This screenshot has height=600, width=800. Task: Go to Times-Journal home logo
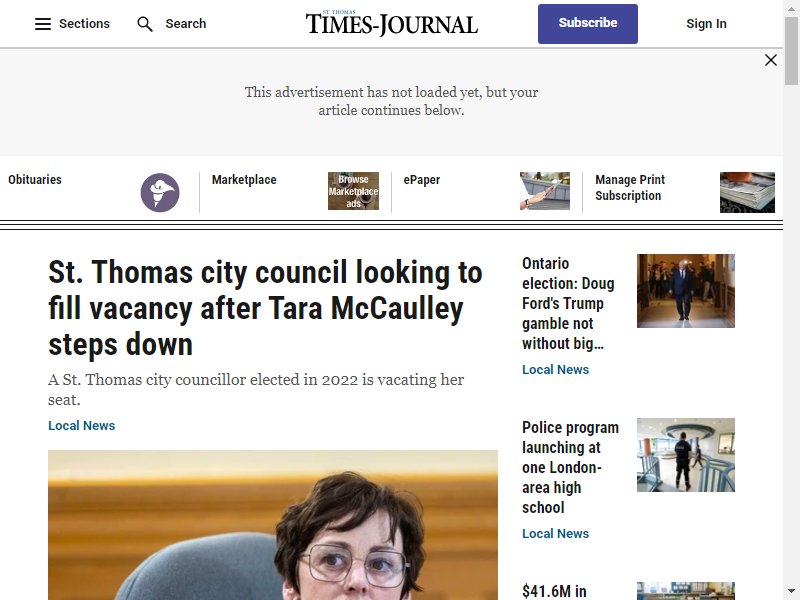click(391, 23)
